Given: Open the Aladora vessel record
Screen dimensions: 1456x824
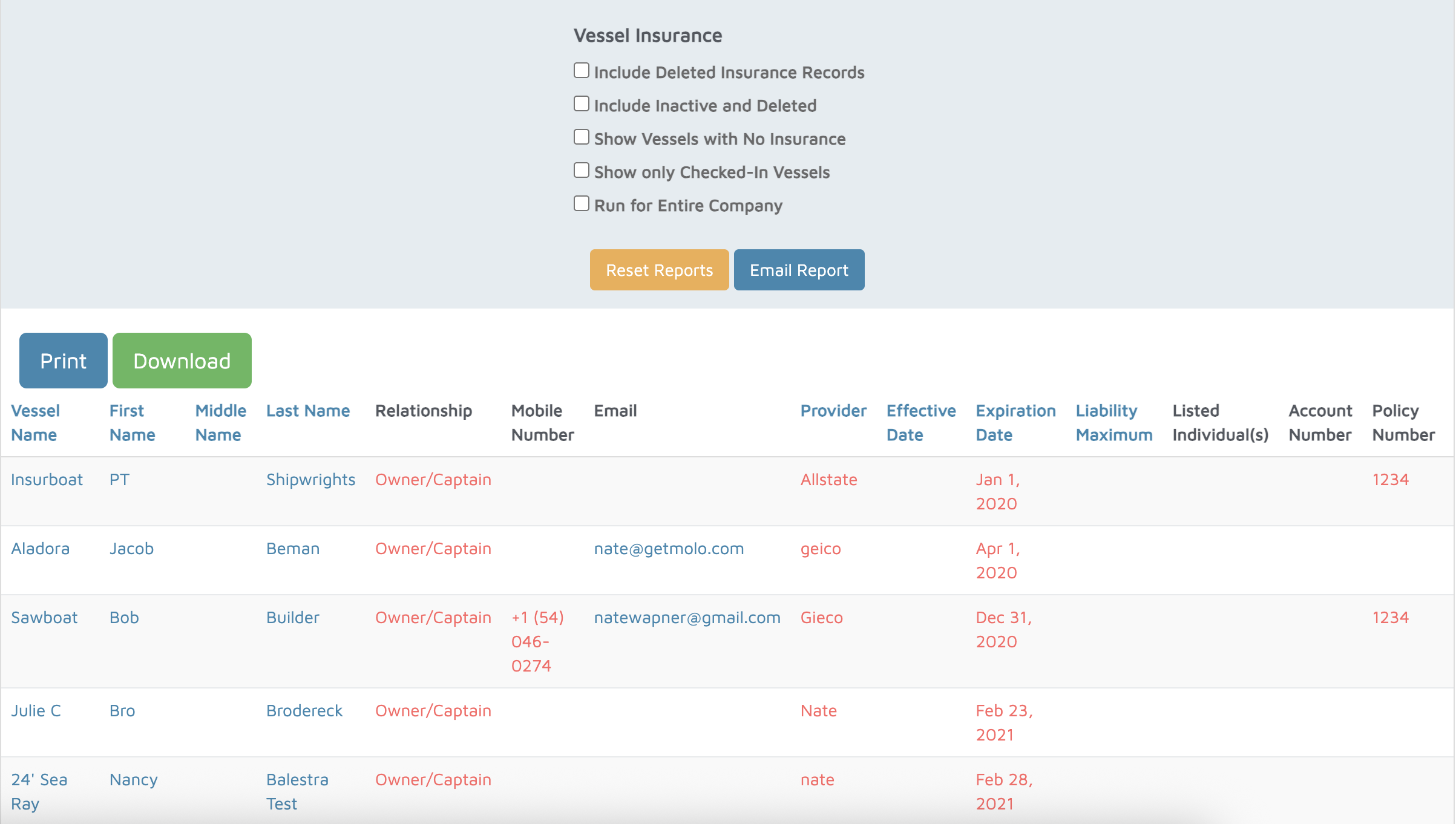Looking at the screenshot, I should pos(40,549).
